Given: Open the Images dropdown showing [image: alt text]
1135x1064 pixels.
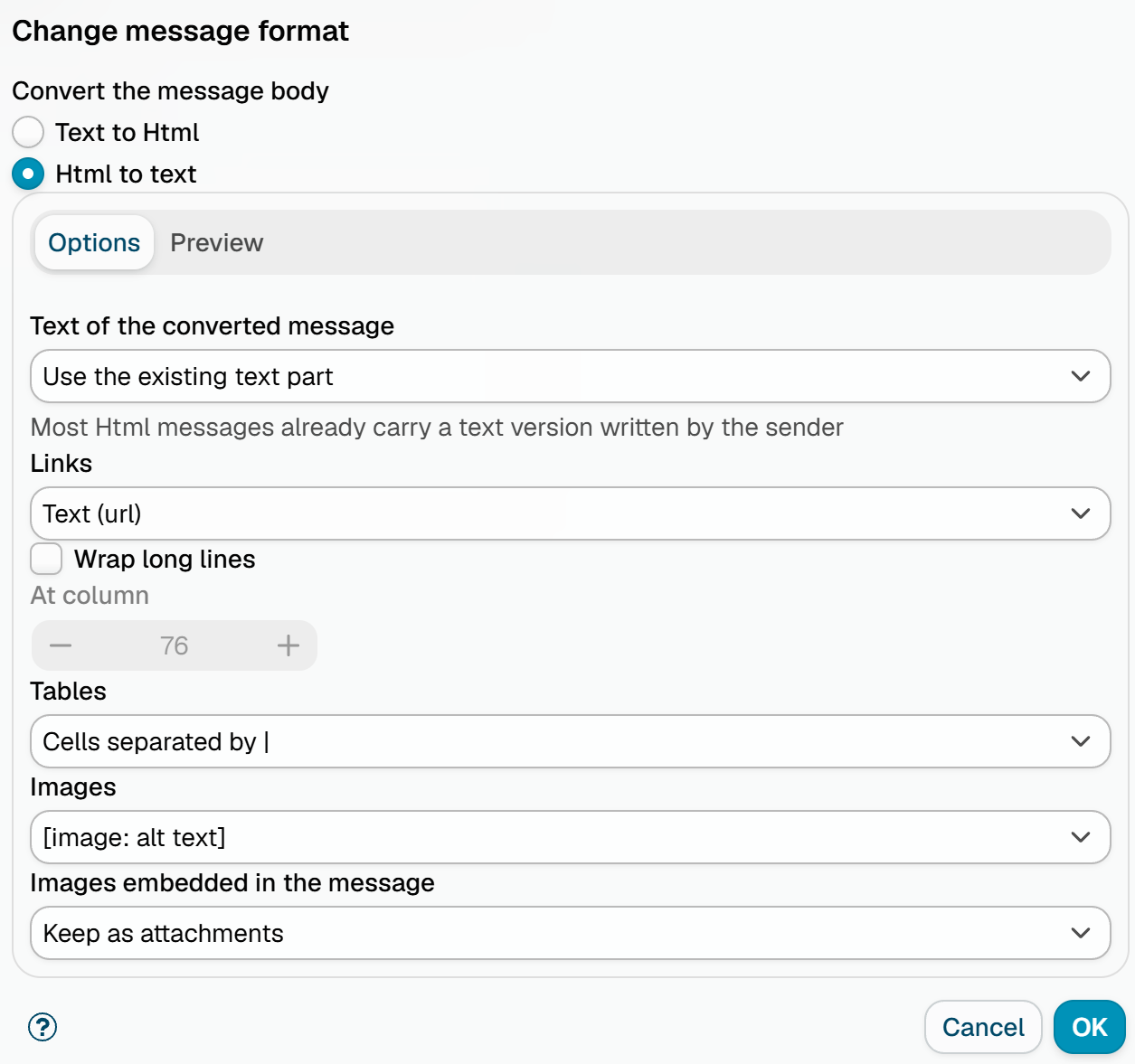Looking at the screenshot, I should 571,837.
